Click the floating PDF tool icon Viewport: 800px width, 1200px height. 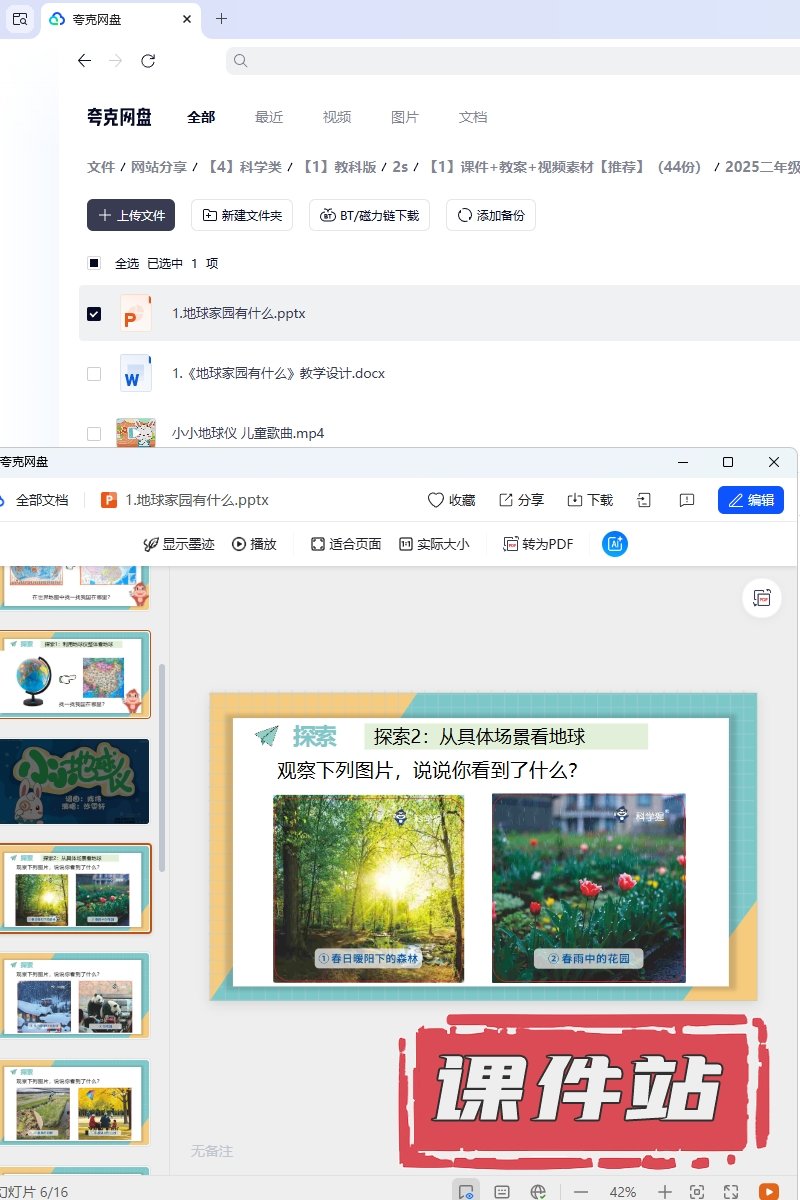(762, 598)
